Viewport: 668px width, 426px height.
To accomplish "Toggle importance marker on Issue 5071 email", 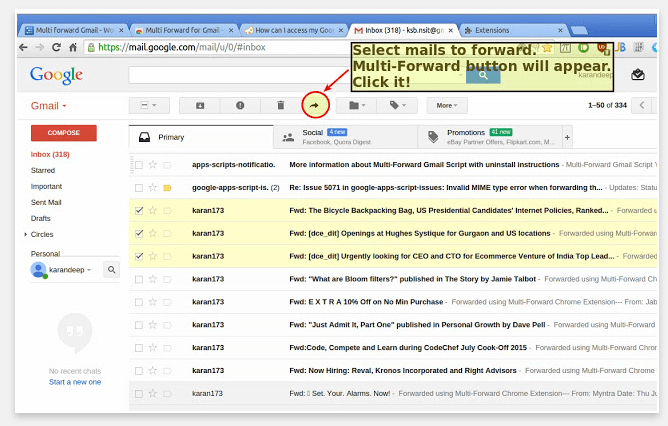I will coord(167,187).
